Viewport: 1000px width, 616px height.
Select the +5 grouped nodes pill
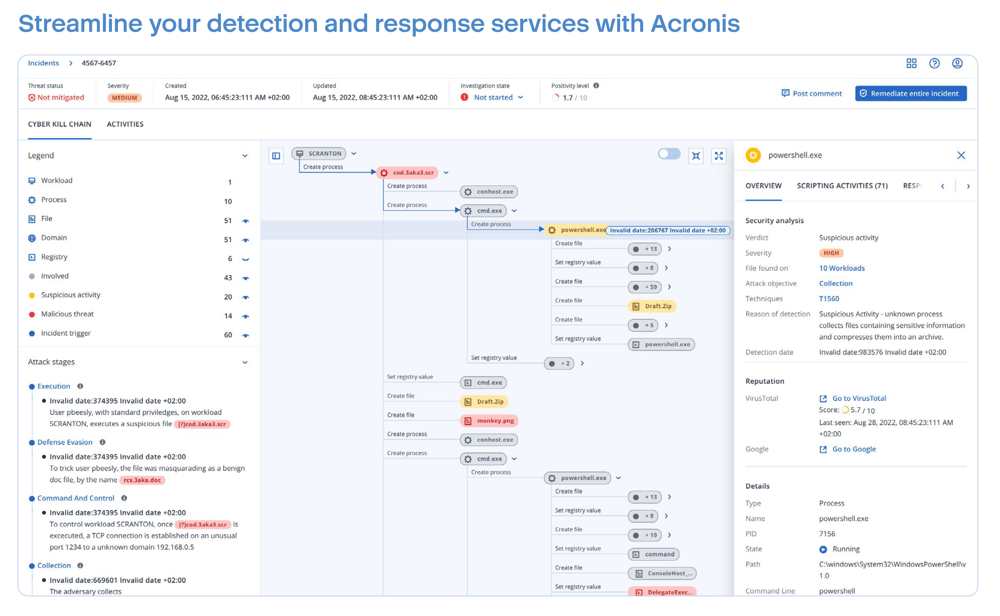[643, 325]
